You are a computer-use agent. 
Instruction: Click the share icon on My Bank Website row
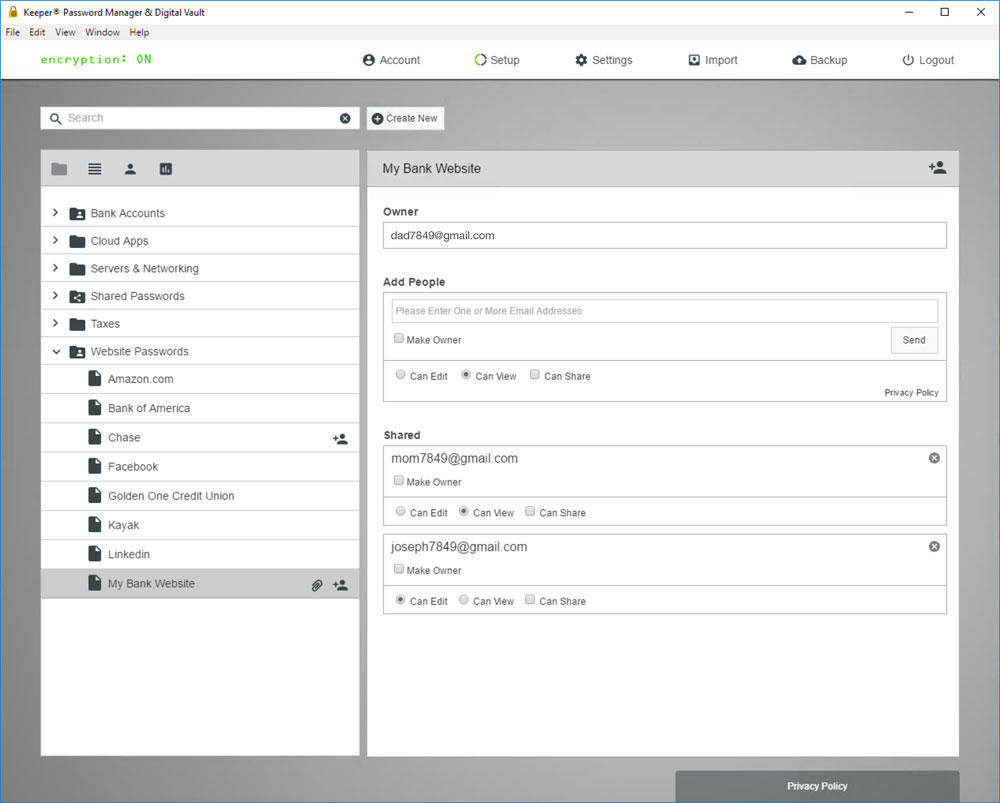click(341, 585)
